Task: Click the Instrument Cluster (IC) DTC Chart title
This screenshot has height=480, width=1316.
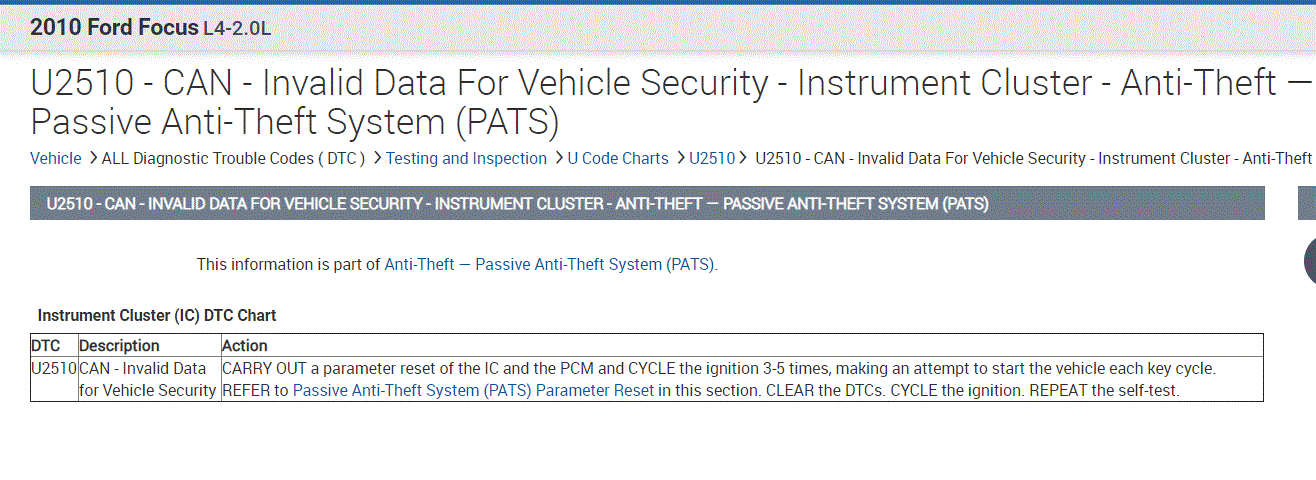Action: pos(157,315)
